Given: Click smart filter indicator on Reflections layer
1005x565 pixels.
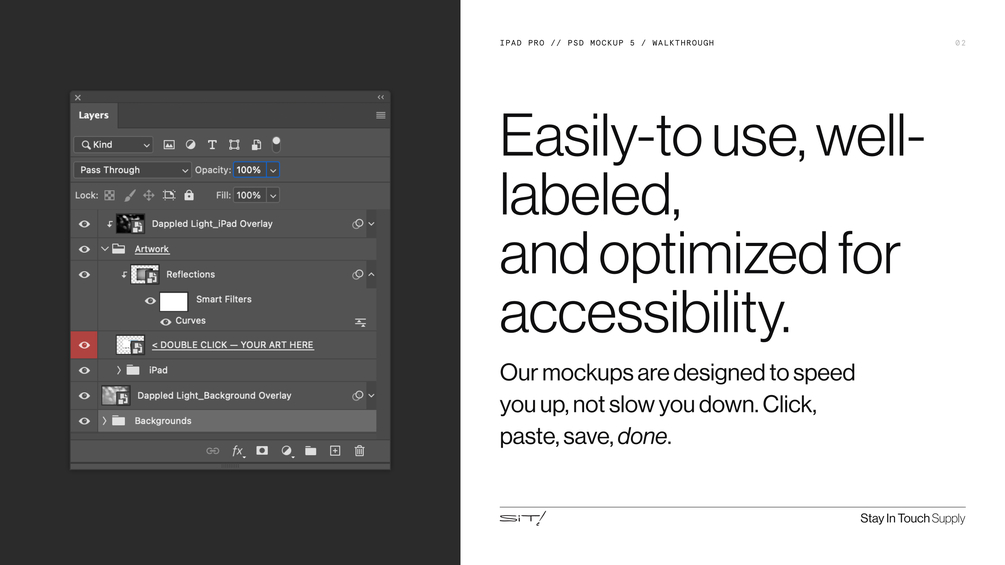Looking at the screenshot, I should pos(358,275).
